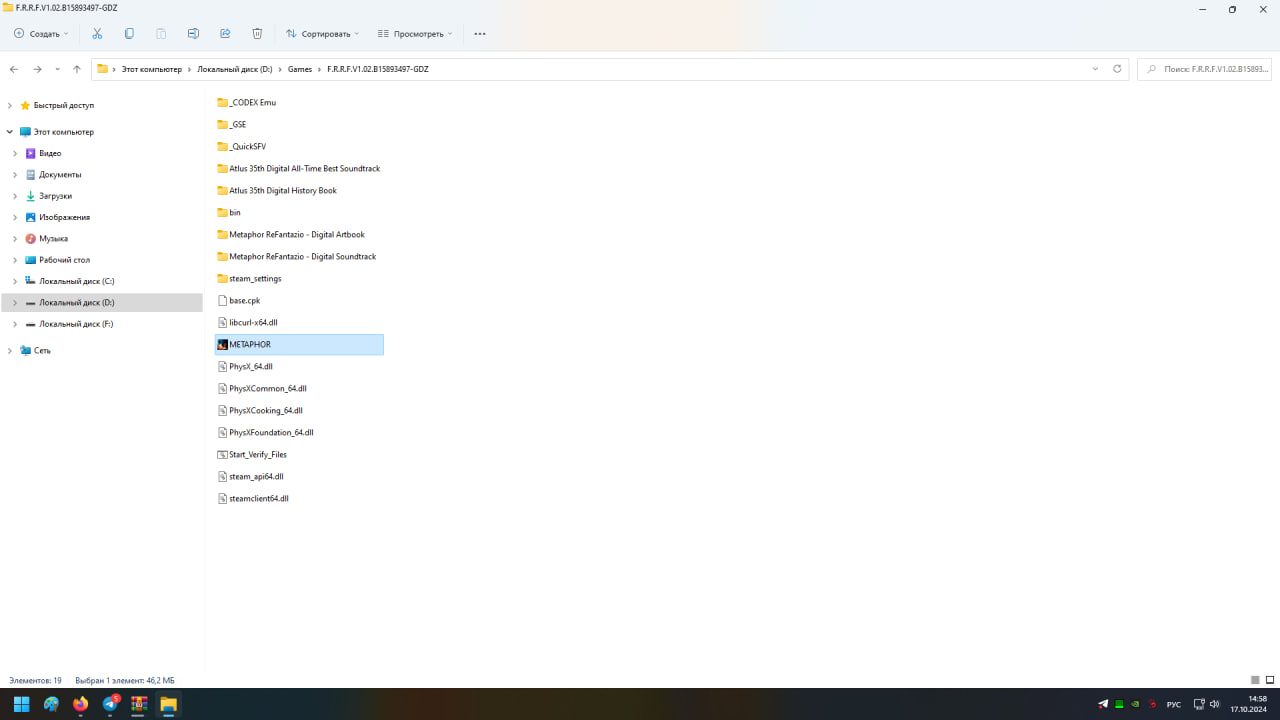The width and height of the screenshot is (1280, 720).
Task: Click Games in the address breadcrumb
Action: click(x=300, y=69)
